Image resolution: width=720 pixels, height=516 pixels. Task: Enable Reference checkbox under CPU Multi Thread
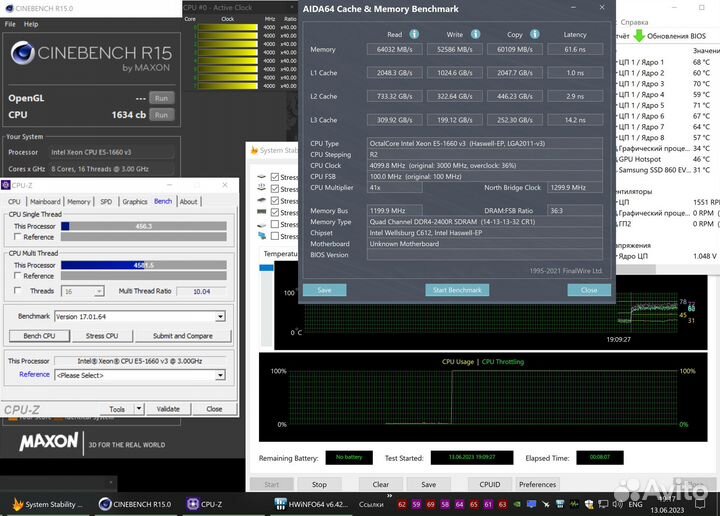[x=17, y=275]
